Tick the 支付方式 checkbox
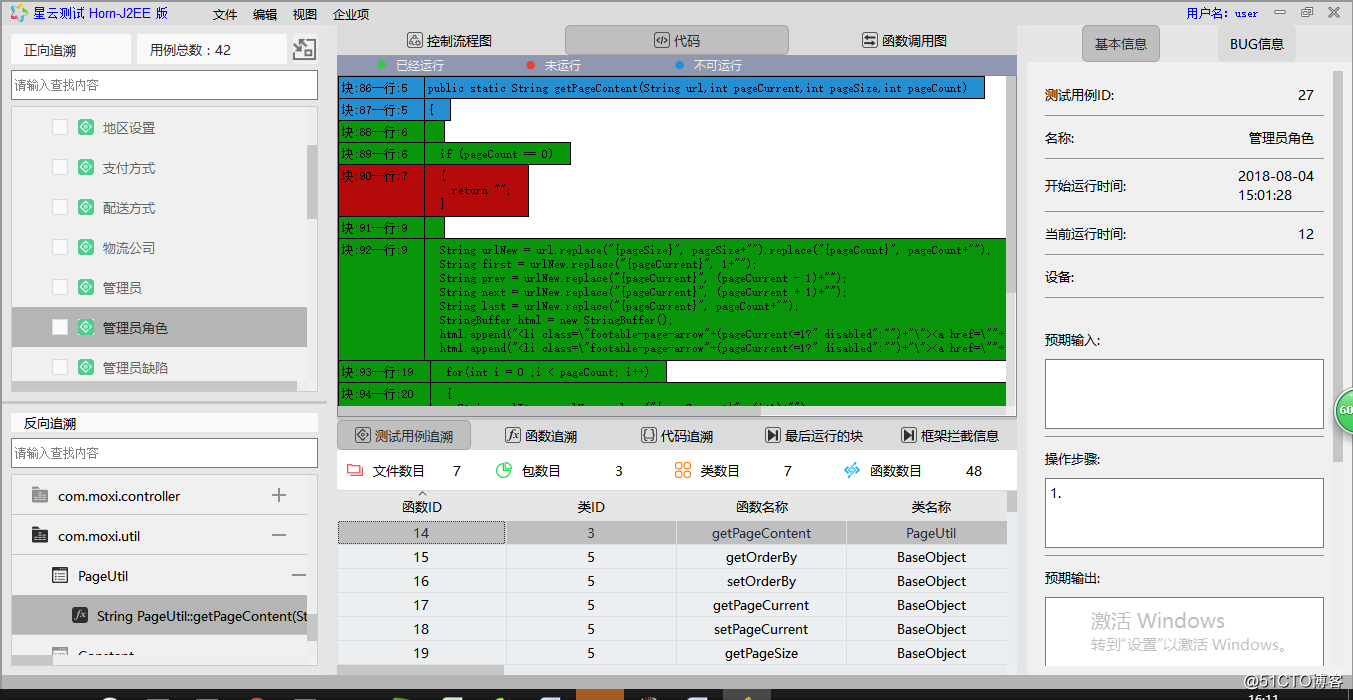1353x700 pixels. 60,168
